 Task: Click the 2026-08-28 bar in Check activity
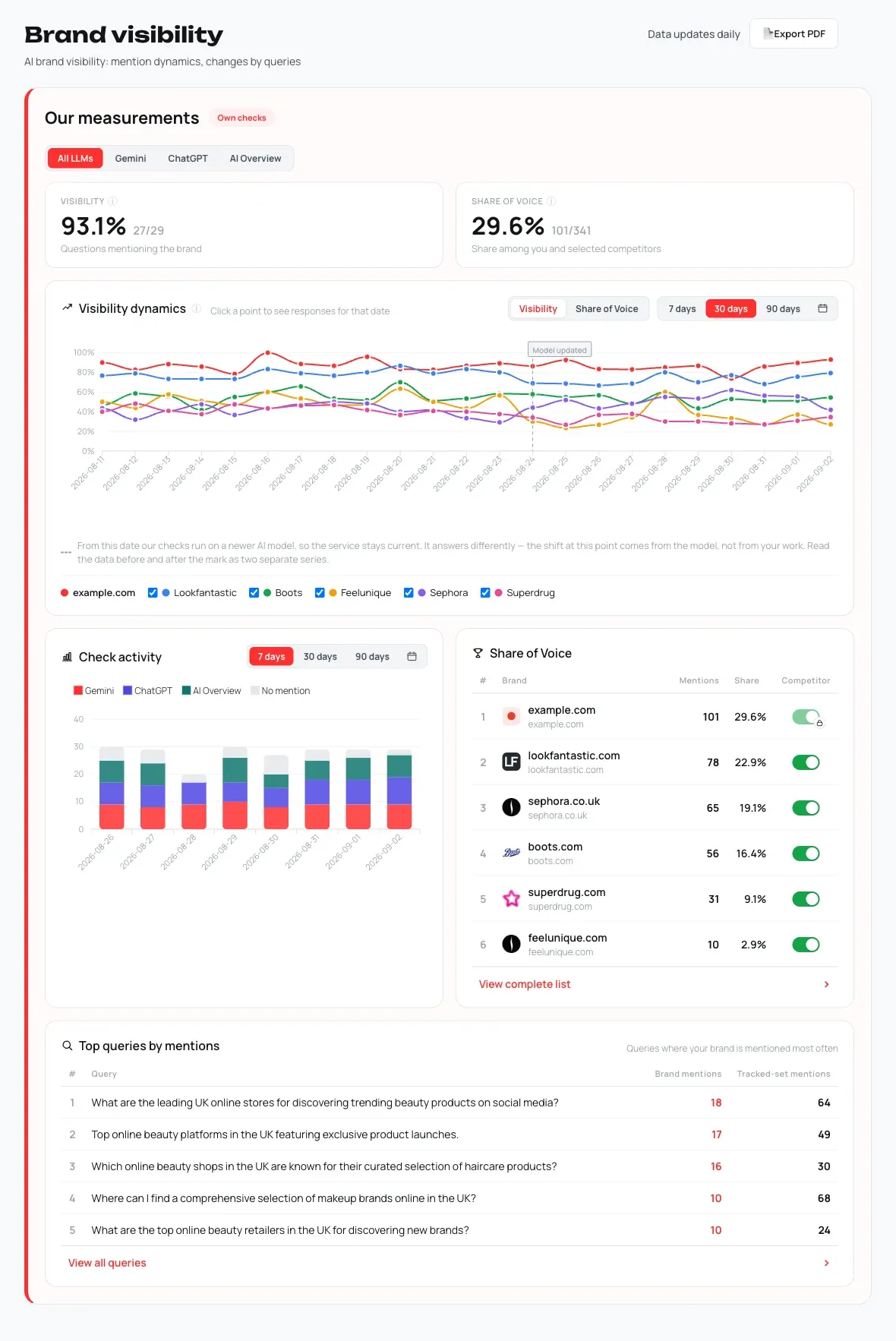(194, 802)
